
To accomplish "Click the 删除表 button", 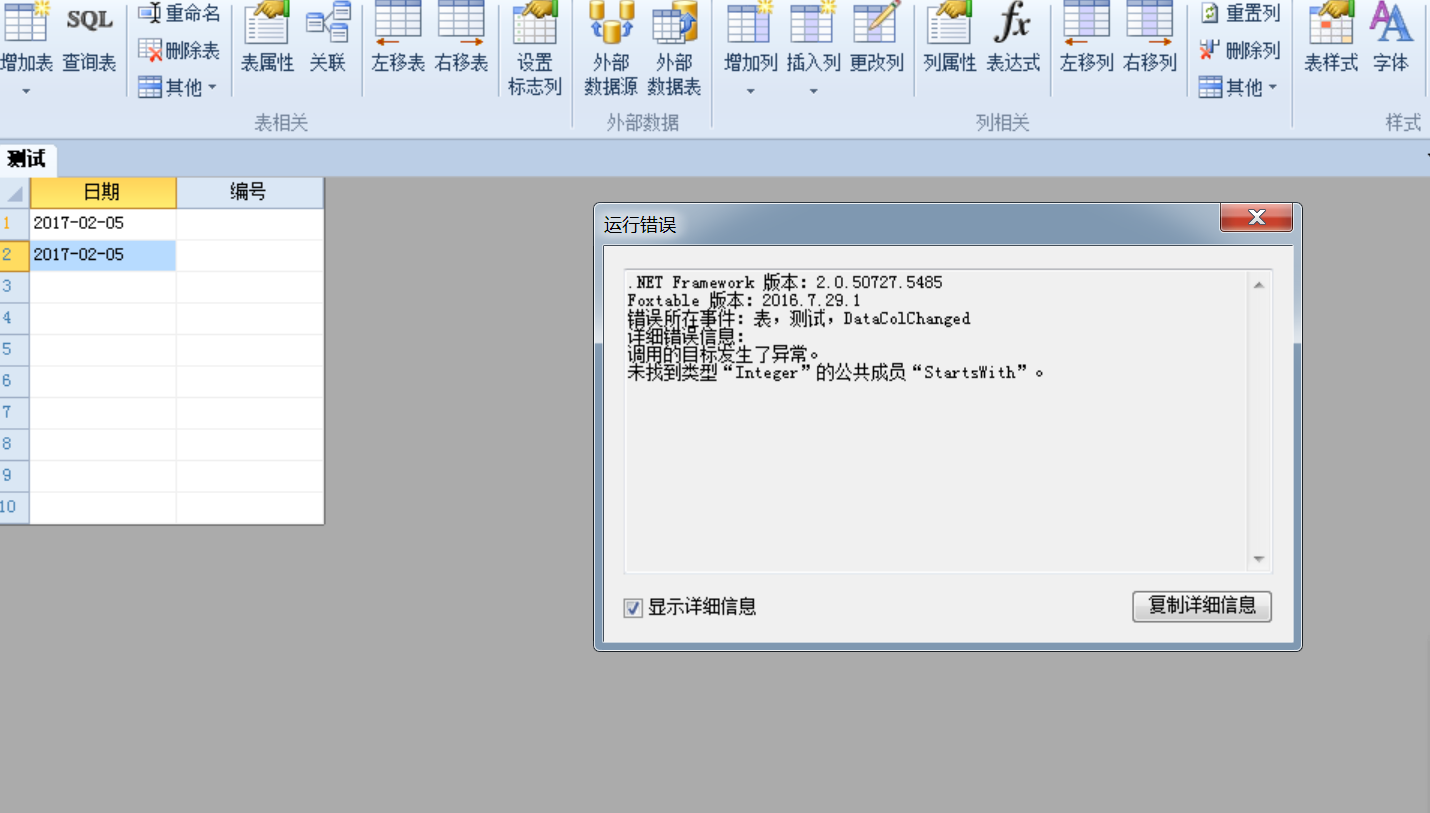I will point(179,51).
